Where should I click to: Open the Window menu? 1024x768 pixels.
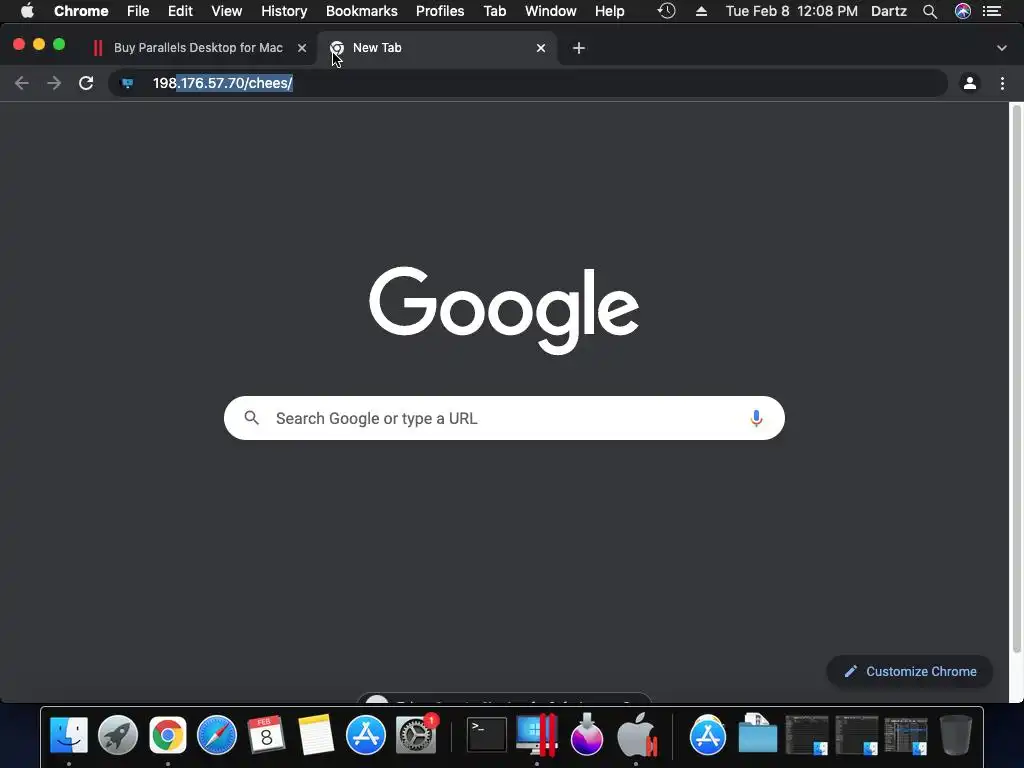551,11
